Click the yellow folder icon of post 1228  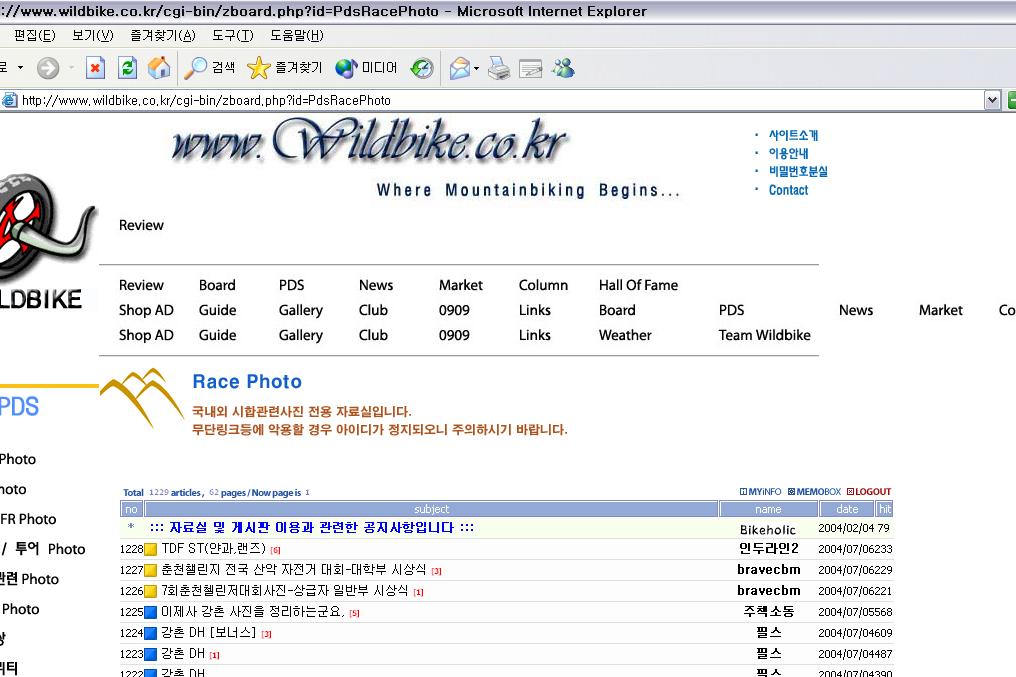150,549
